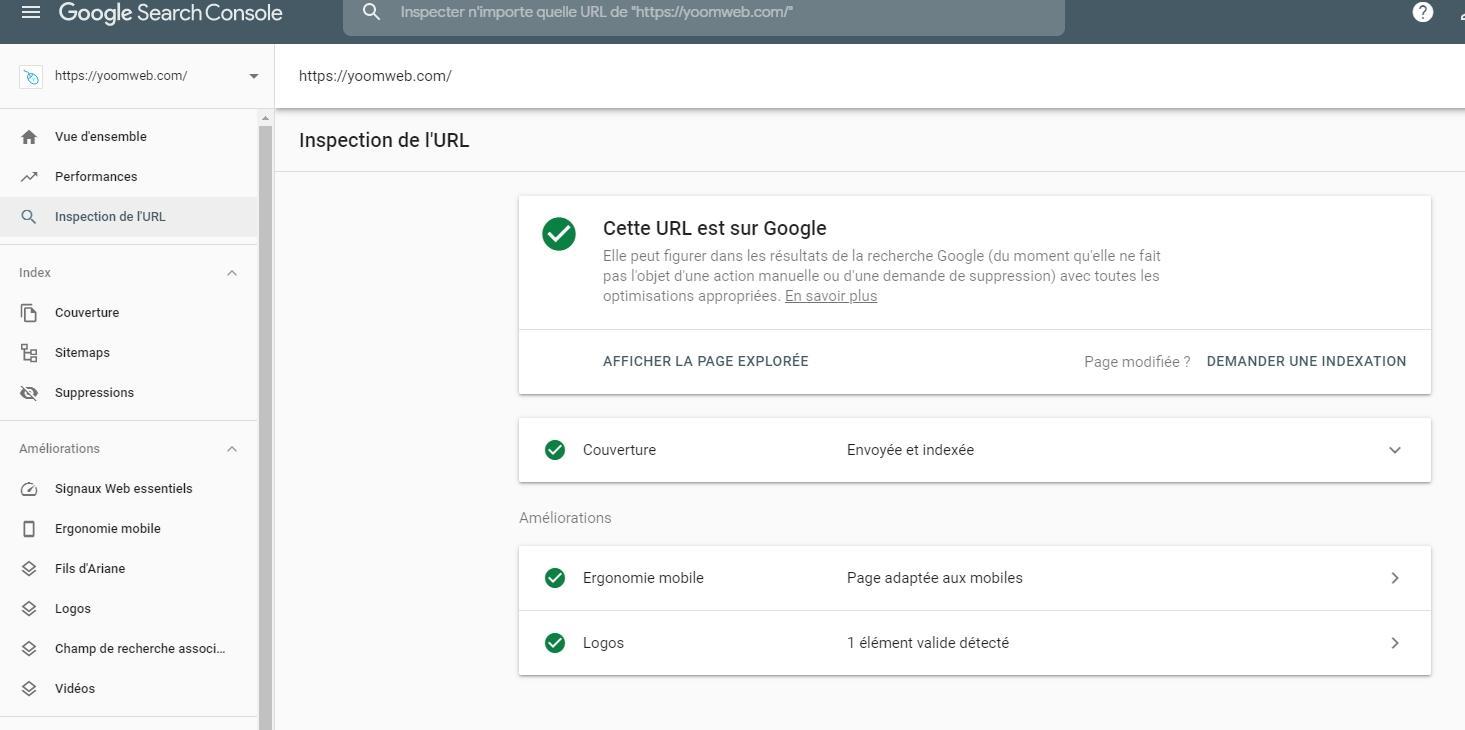This screenshot has height=730, width=1465.
Task: Click the Couverture pages icon
Action: [x=29, y=313]
